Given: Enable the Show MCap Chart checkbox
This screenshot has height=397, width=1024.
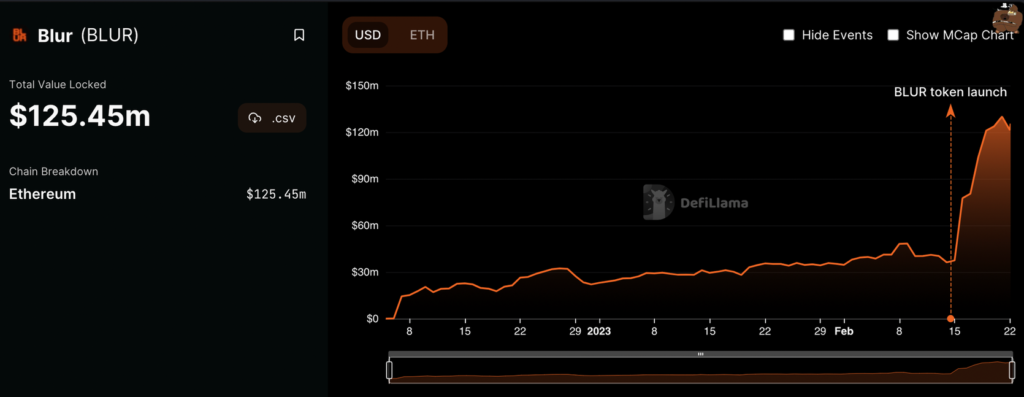Looking at the screenshot, I should point(893,35).
